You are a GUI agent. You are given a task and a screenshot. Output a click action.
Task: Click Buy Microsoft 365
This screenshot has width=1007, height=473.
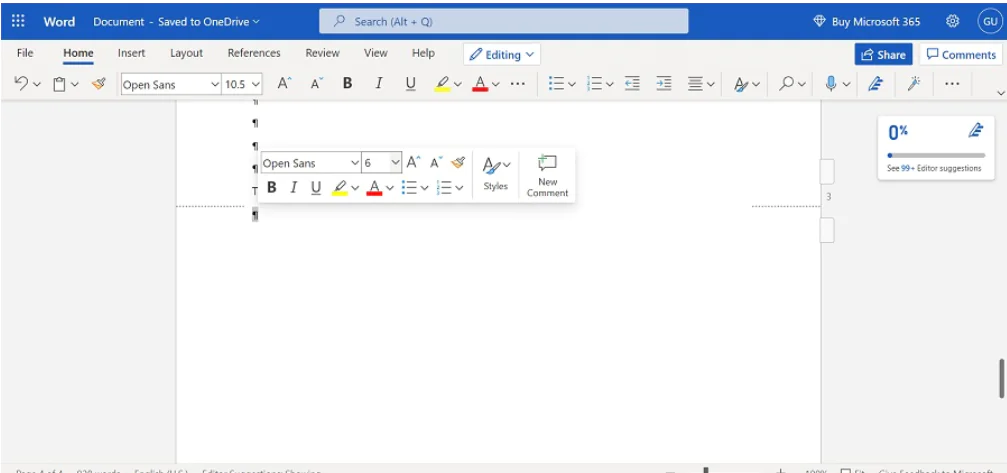pyautogui.click(x=866, y=21)
